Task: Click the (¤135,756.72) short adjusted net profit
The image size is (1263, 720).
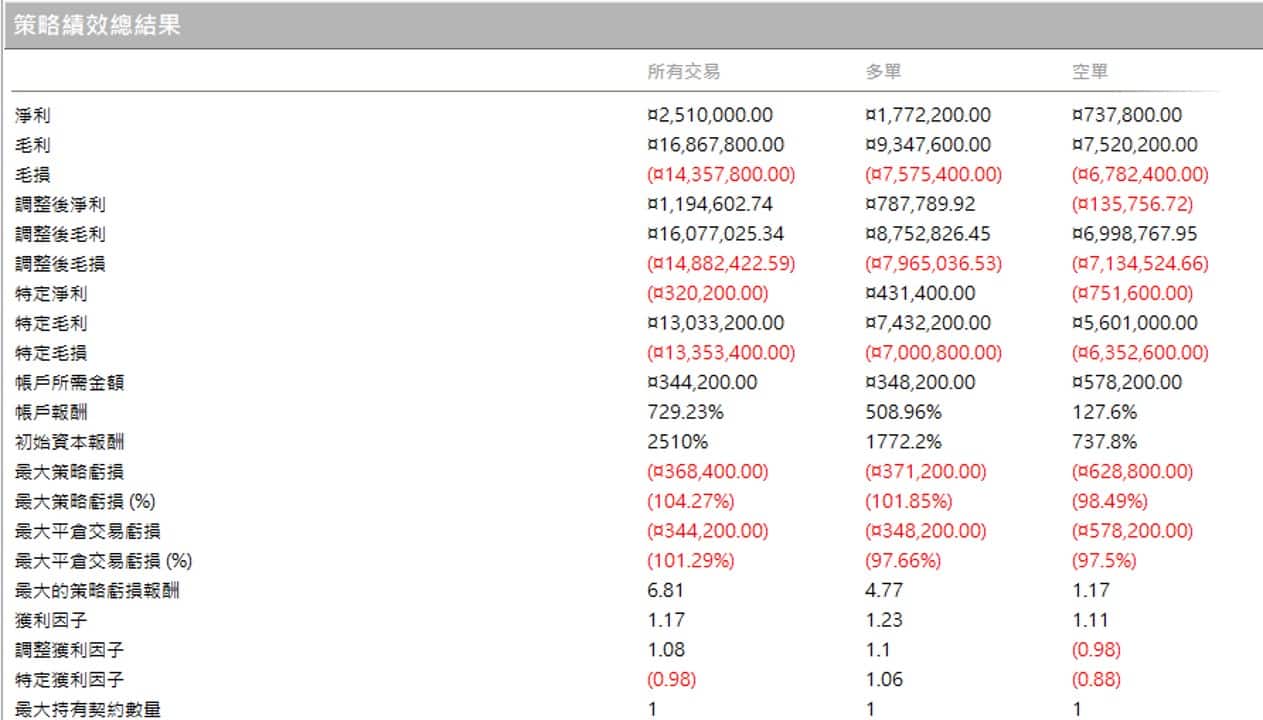Action: pos(1131,205)
